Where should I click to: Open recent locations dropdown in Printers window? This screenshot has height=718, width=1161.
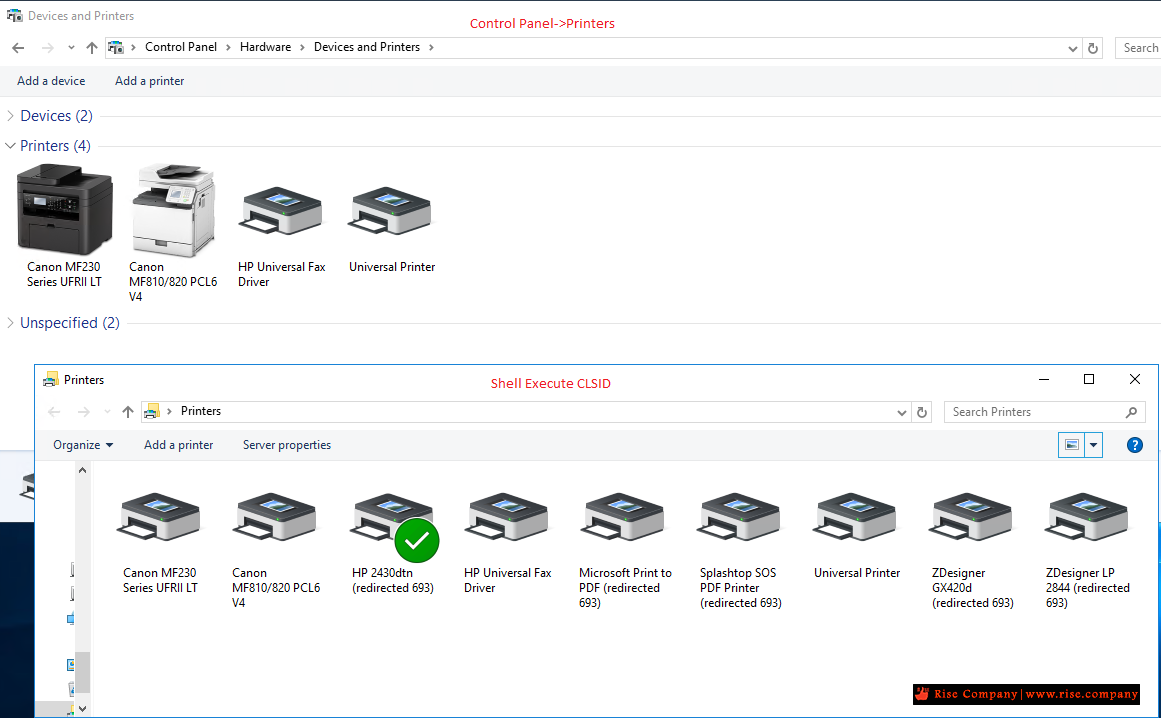[107, 412]
